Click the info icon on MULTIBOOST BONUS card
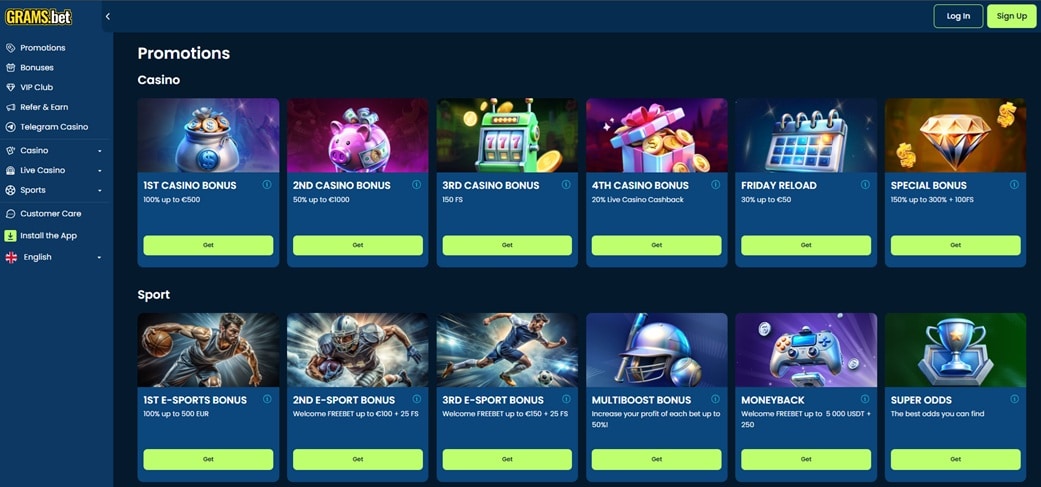This screenshot has width=1041, height=487. click(x=716, y=399)
